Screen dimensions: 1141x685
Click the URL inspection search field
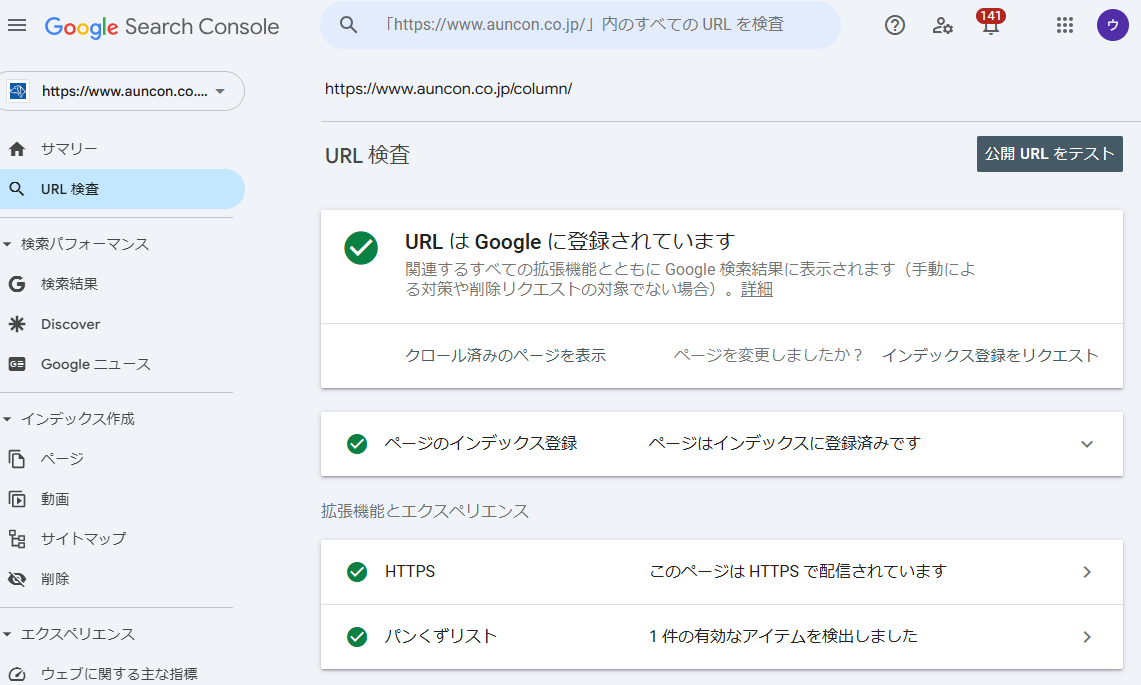pos(581,25)
